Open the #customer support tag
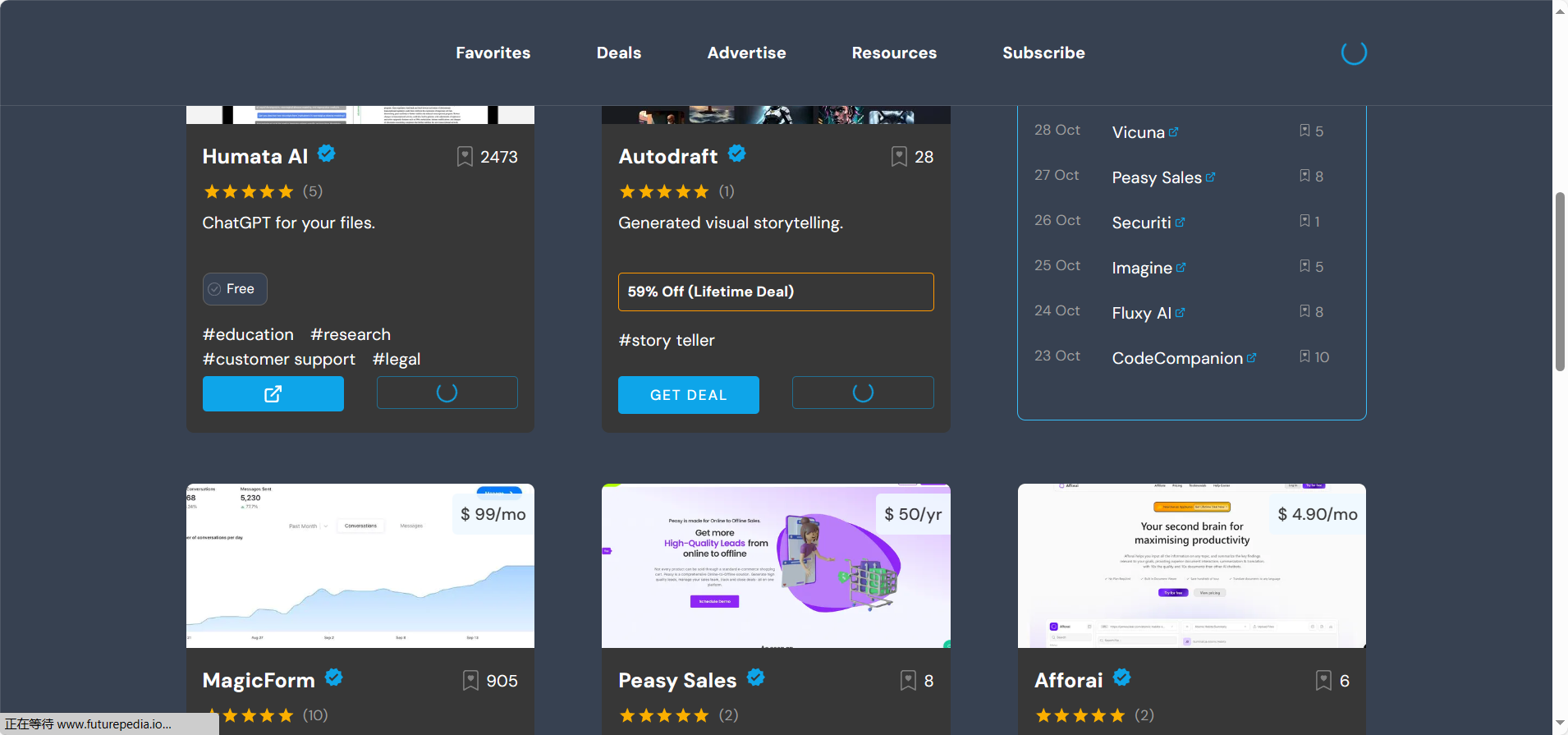This screenshot has height=735, width=1568. coord(279,359)
